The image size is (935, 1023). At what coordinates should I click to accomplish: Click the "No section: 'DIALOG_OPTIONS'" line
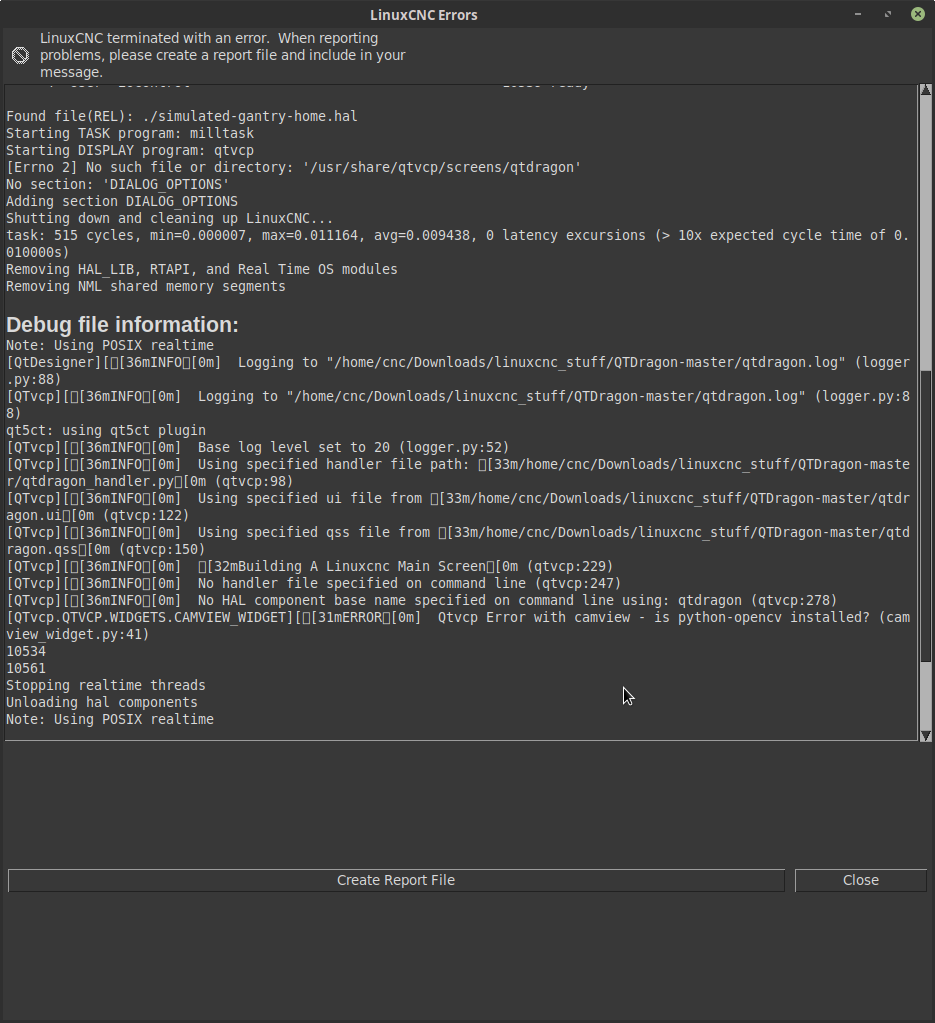118,184
